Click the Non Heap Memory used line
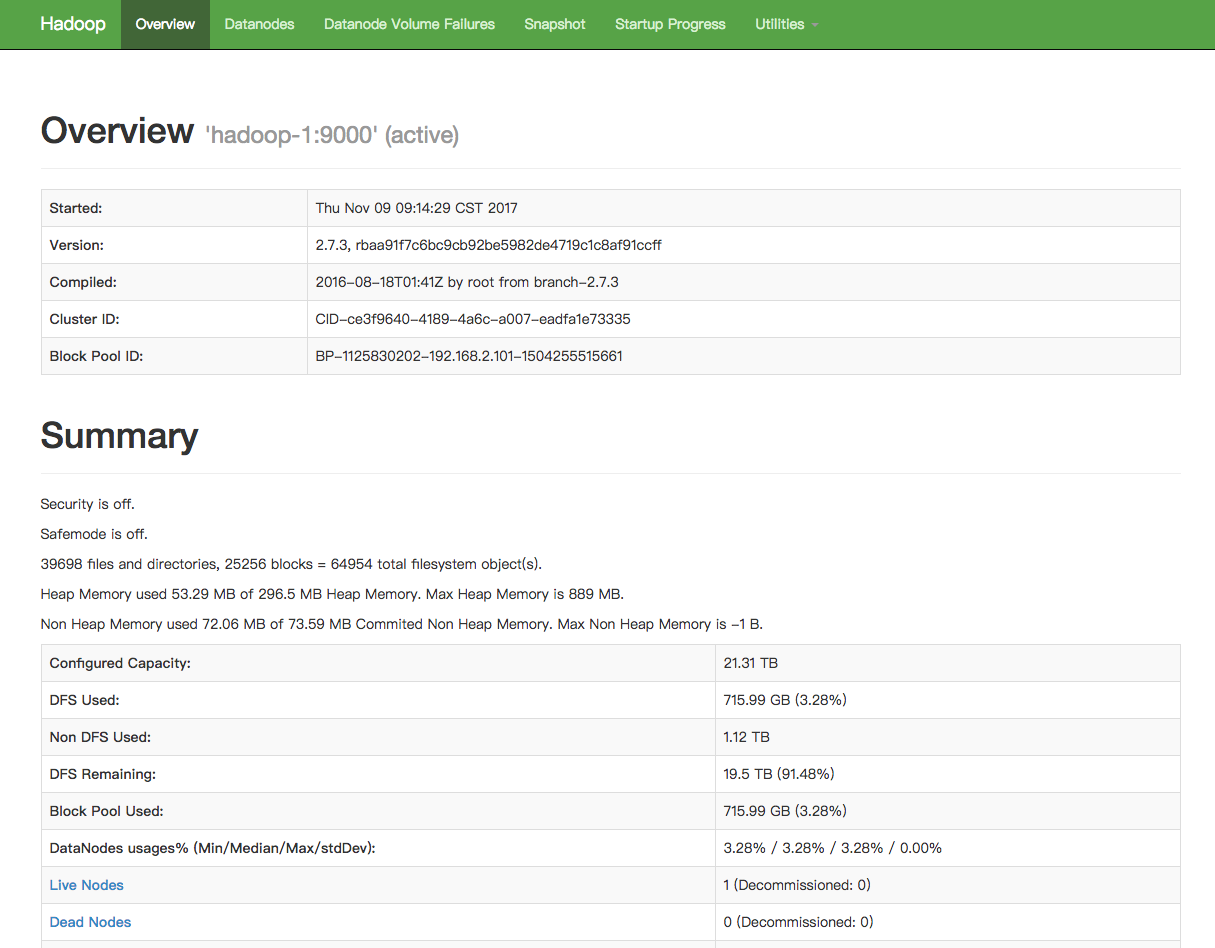 pyautogui.click(x=401, y=624)
